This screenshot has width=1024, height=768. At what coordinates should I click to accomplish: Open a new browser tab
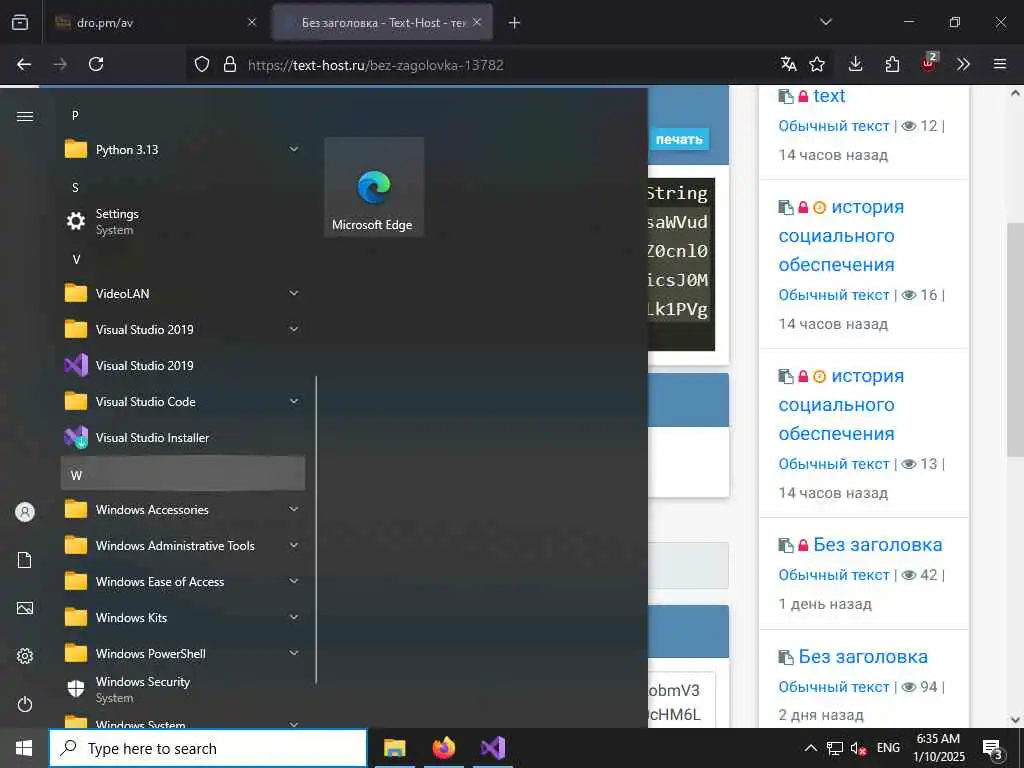(x=515, y=23)
